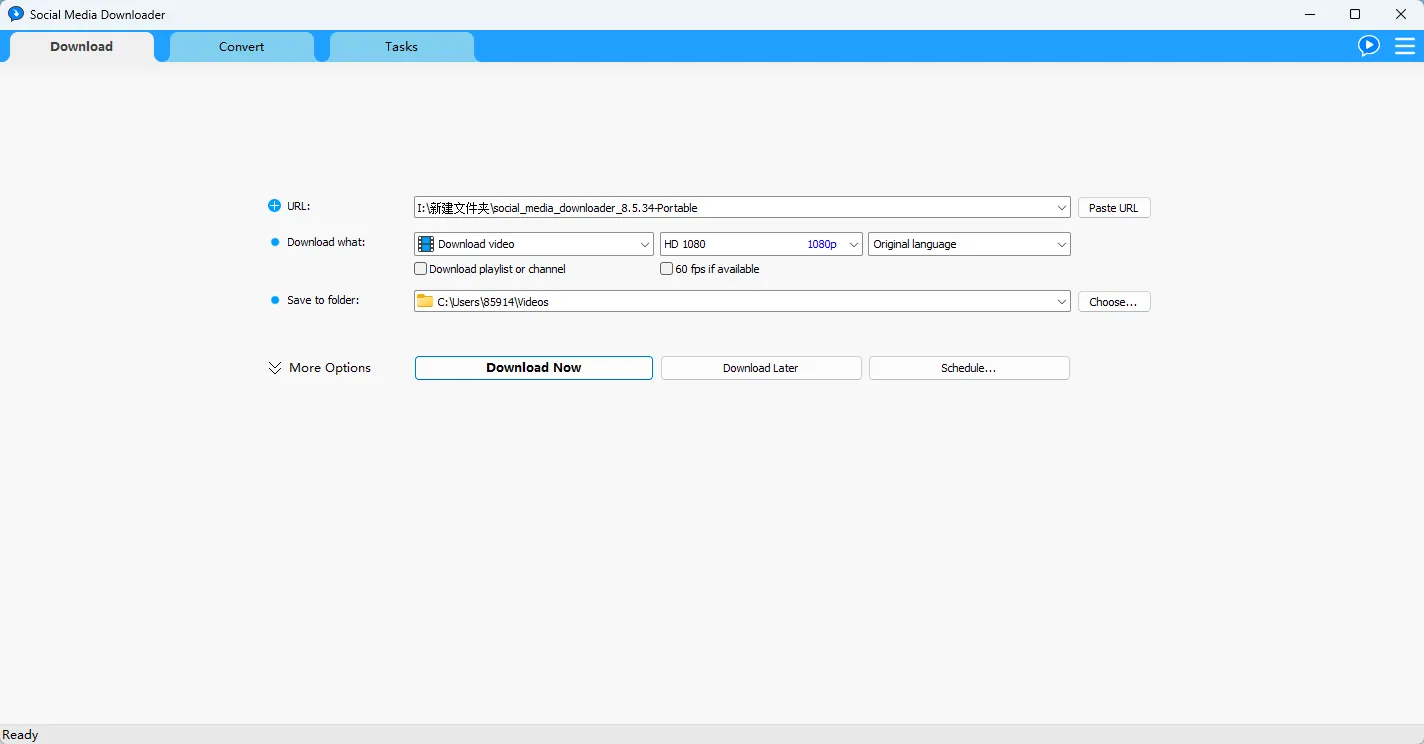The image size is (1424, 744).
Task: Open the hamburger menu icon
Action: pyautogui.click(x=1404, y=46)
